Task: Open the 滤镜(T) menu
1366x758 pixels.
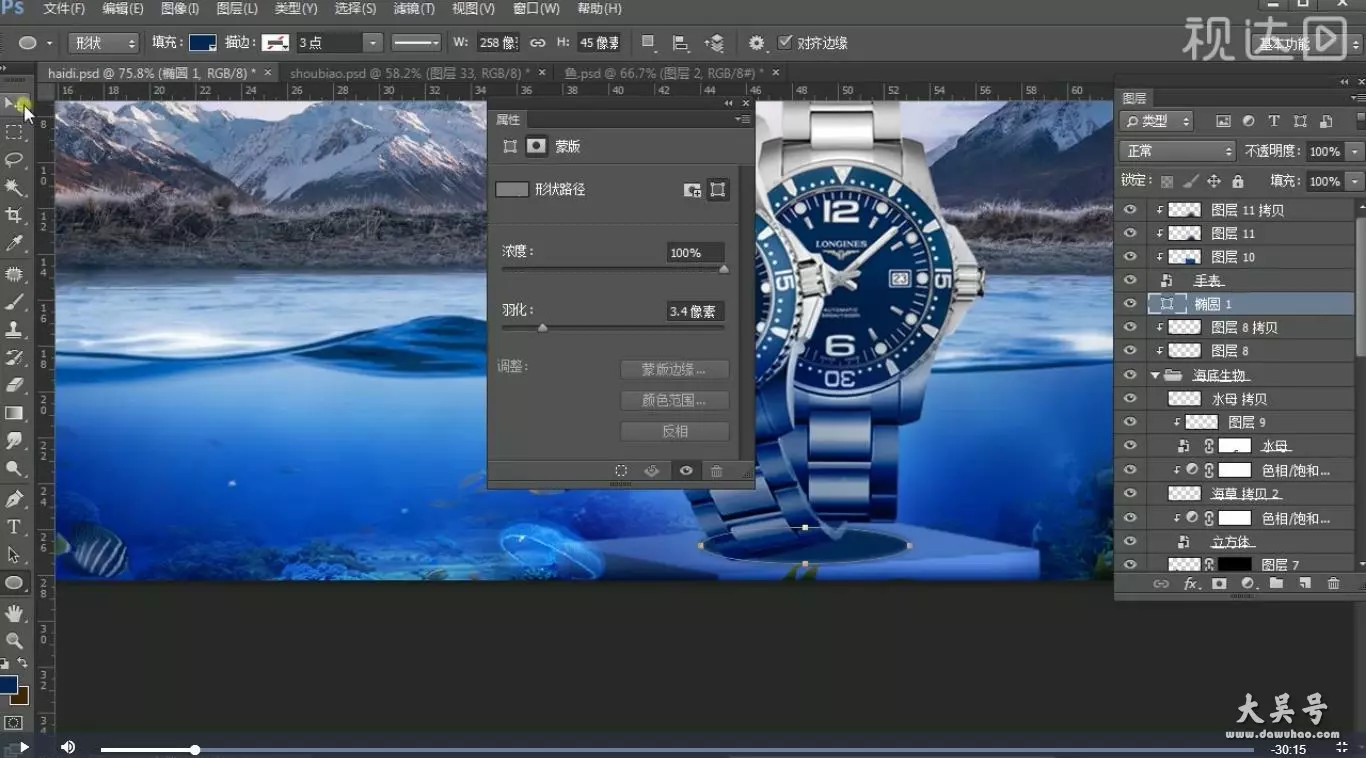Action: pyautogui.click(x=414, y=9)
